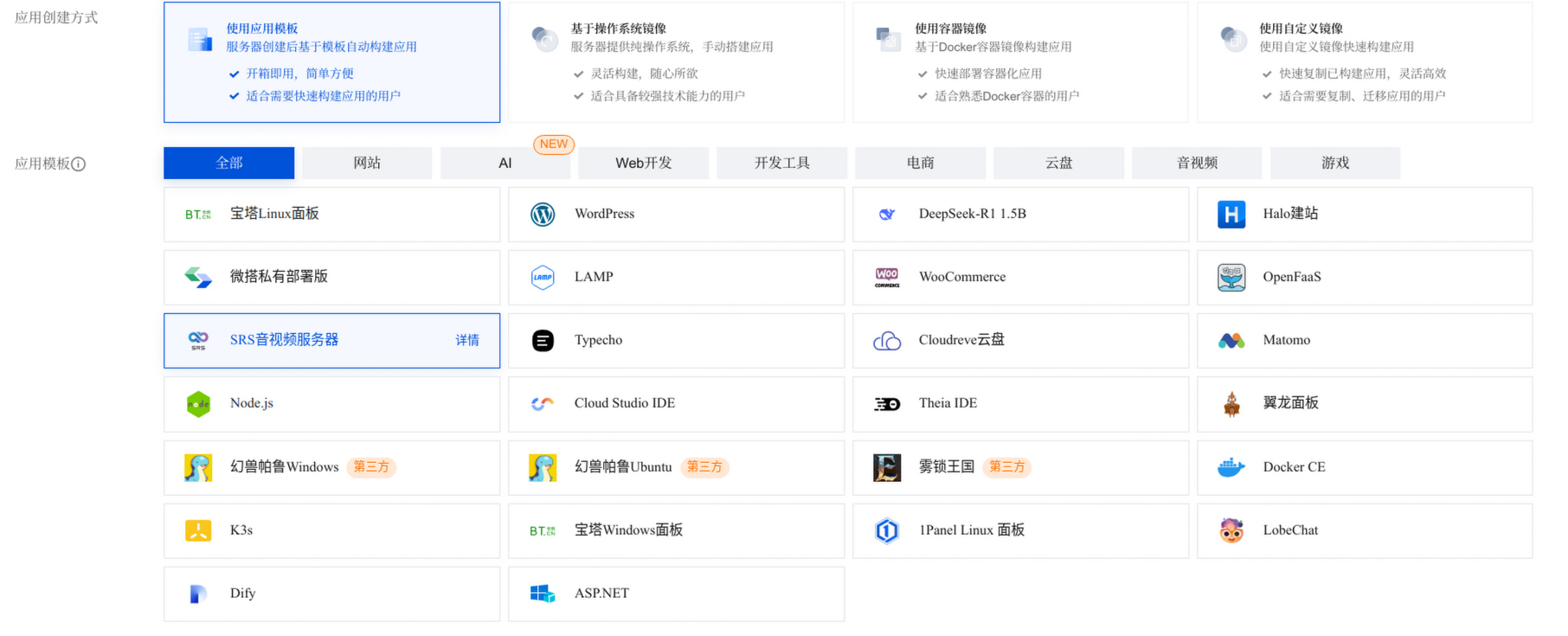The width and height of the screenshot is (1568, 636).
Task: Click the OpenFaaS logo icon
Action: tap(1231, 277)
